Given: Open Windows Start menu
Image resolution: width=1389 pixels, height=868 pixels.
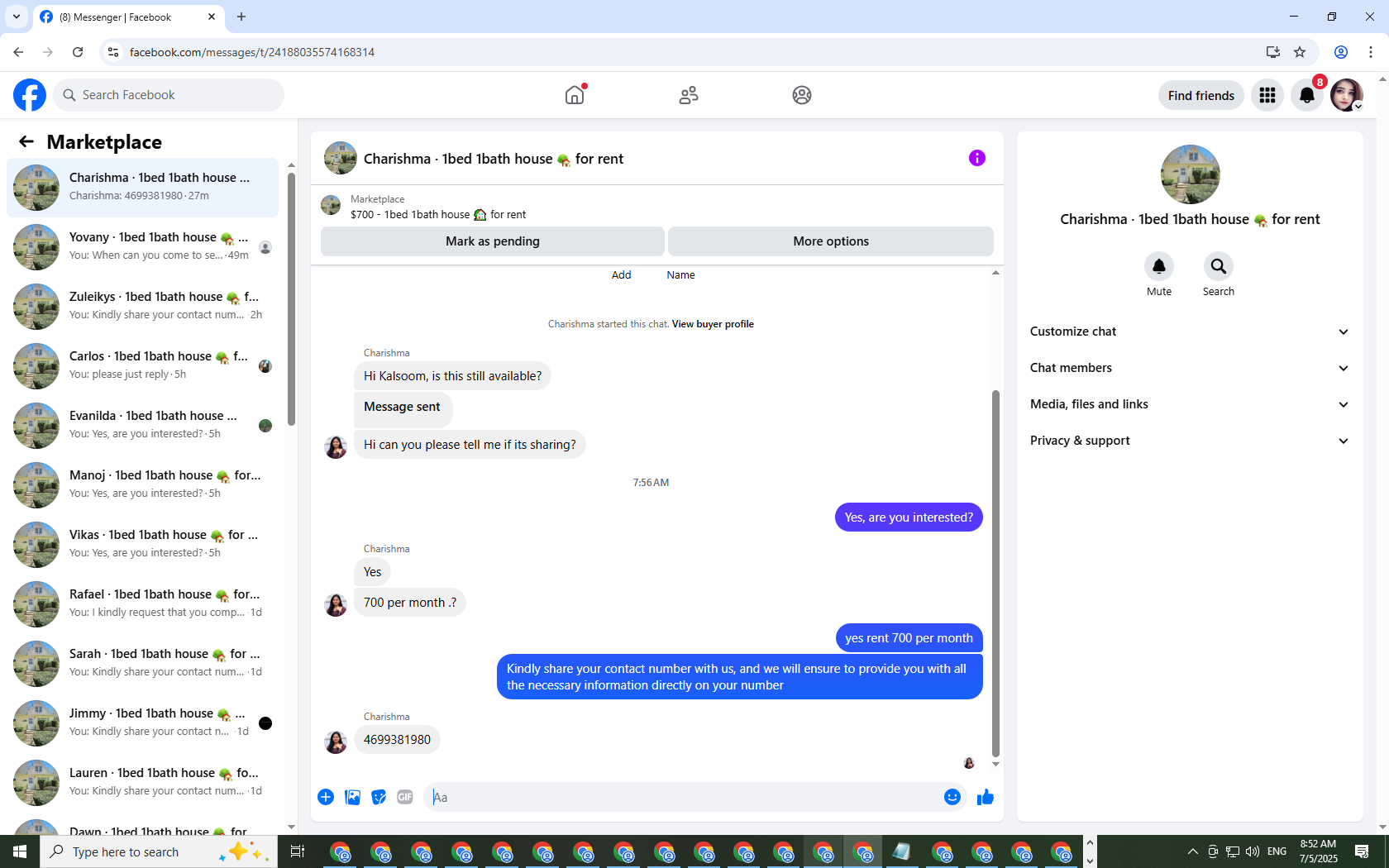Looking at the screenshot, I should coord(20,851).
